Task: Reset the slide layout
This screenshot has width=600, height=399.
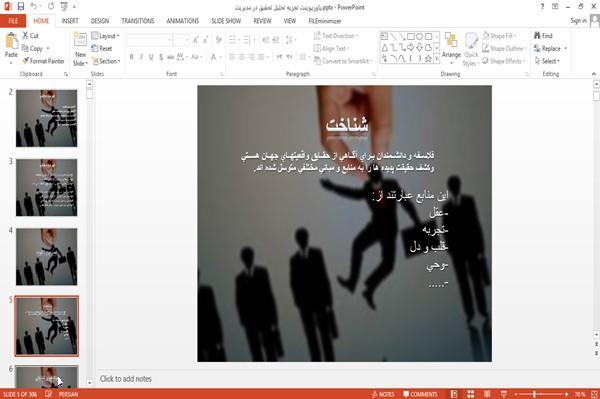Action: point(102,48)
